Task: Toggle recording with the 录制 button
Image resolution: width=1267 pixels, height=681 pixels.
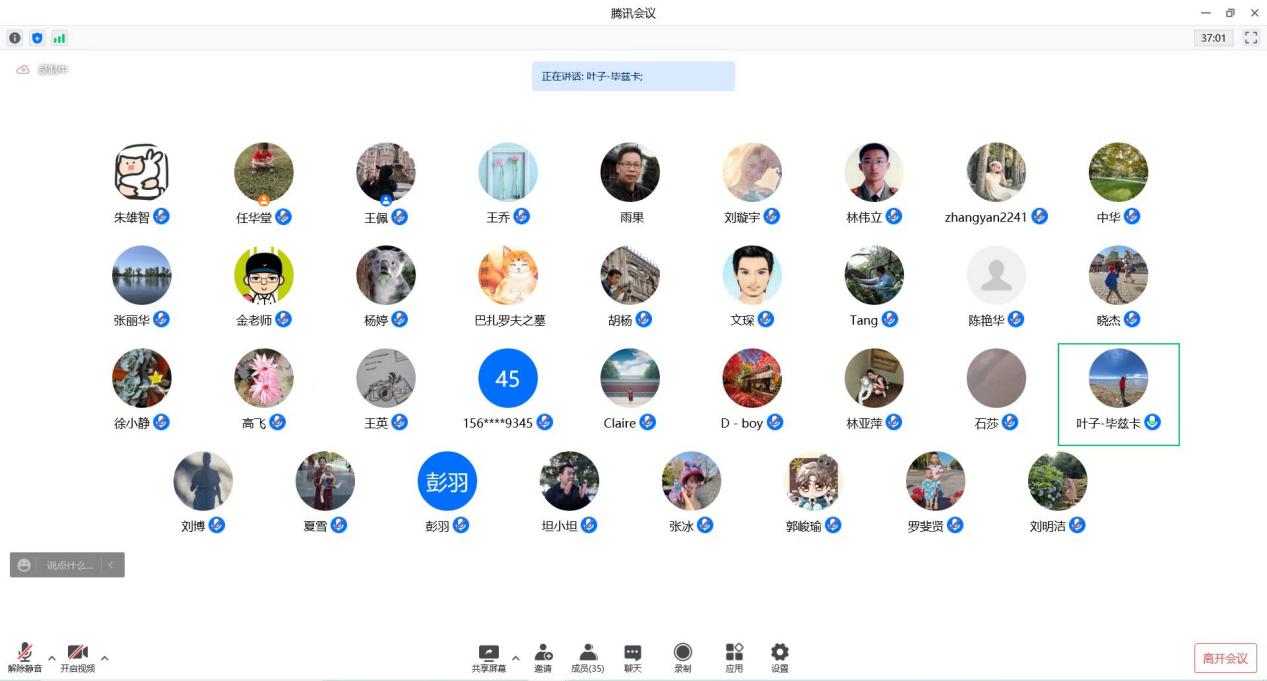Action: click(x=683, y=653)
